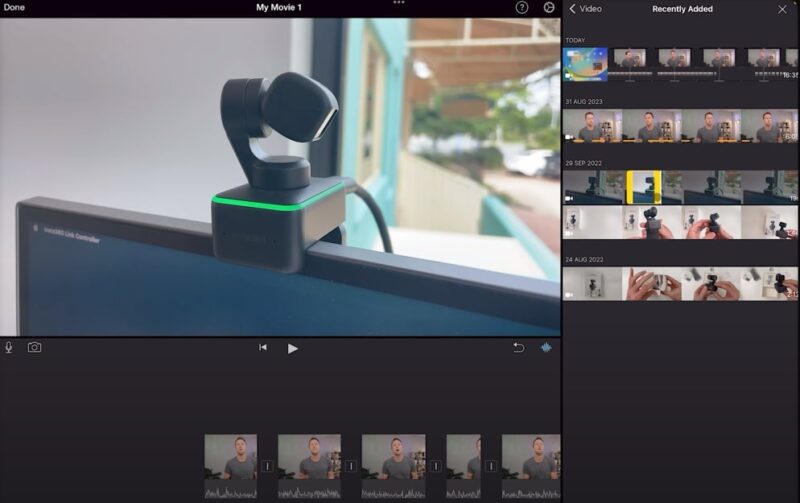Choose the 31 AUG 2023 video clip

680,127
